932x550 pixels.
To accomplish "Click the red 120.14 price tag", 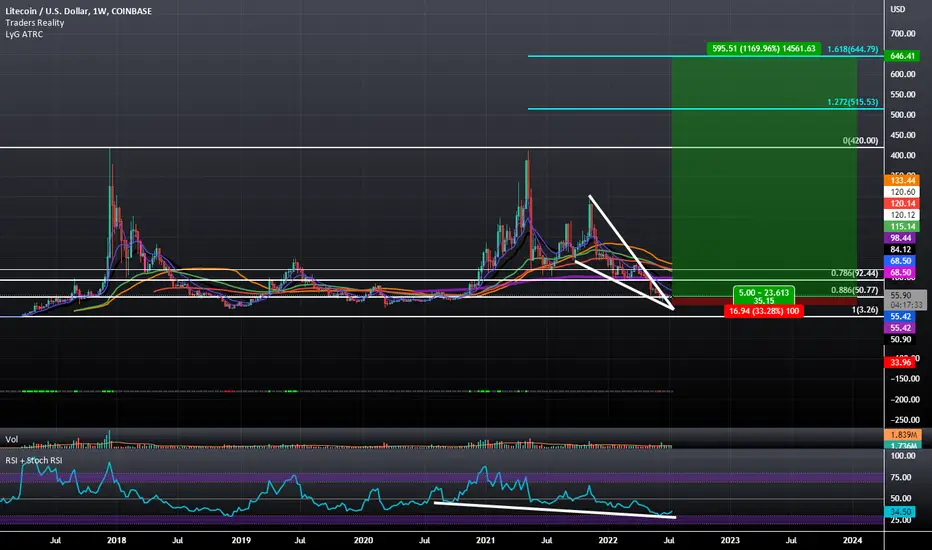I will (902, 203).
